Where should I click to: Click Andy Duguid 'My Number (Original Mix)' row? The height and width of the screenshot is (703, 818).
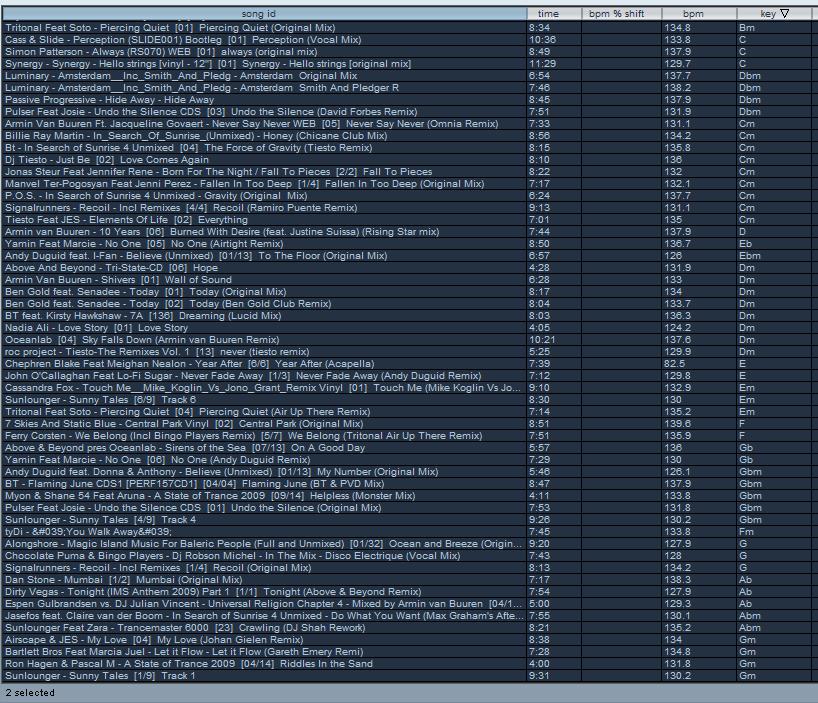(407, 471)
